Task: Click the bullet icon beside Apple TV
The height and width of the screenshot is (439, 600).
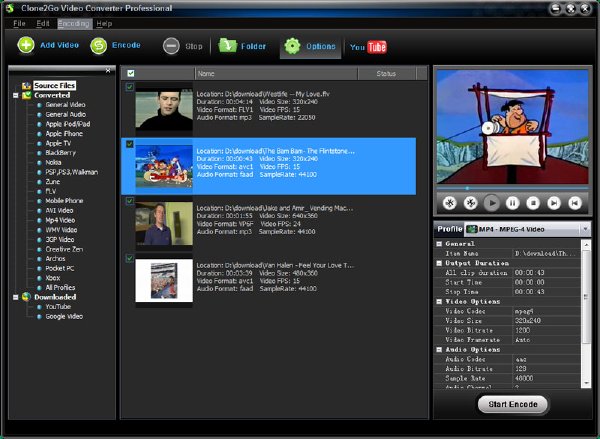Action: tap(39, 144)
